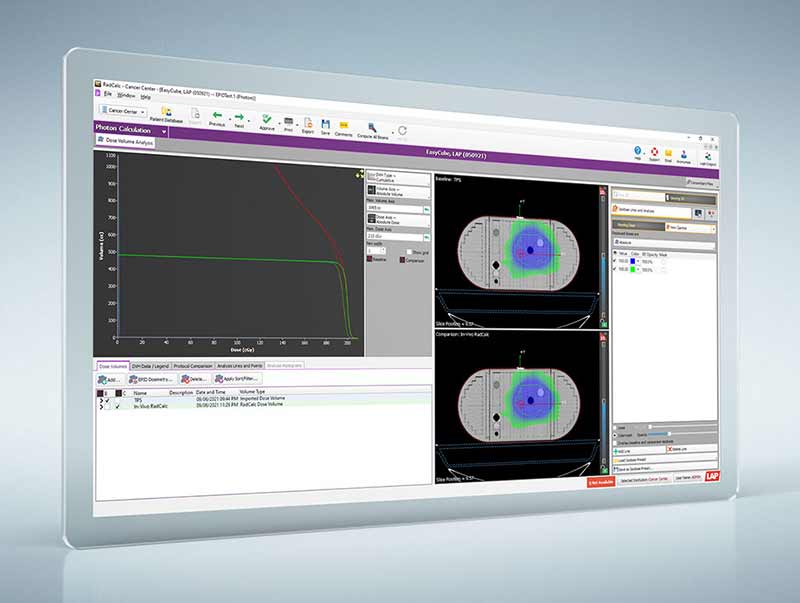Click the red icon beside Isodose Lines
This screenshot has height=603, width=800.
click(x=711, y=214)
